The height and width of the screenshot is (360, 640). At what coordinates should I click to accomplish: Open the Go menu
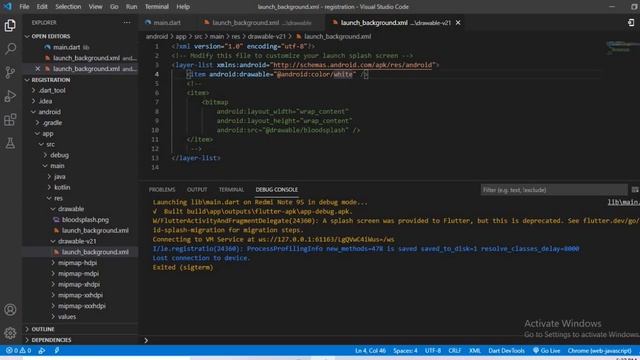tap(114, 7)
